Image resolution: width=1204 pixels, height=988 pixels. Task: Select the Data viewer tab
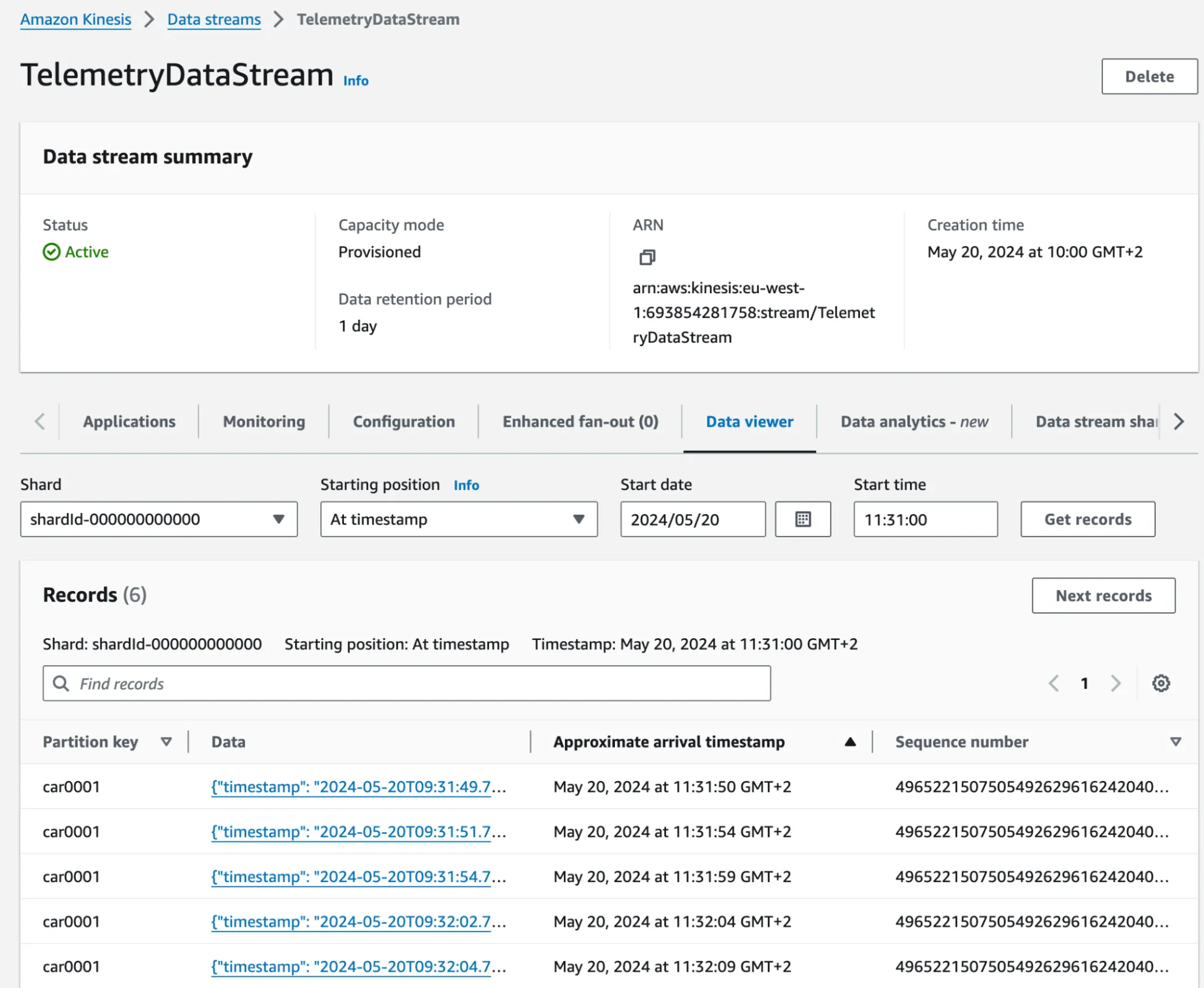tap(749, 421)
